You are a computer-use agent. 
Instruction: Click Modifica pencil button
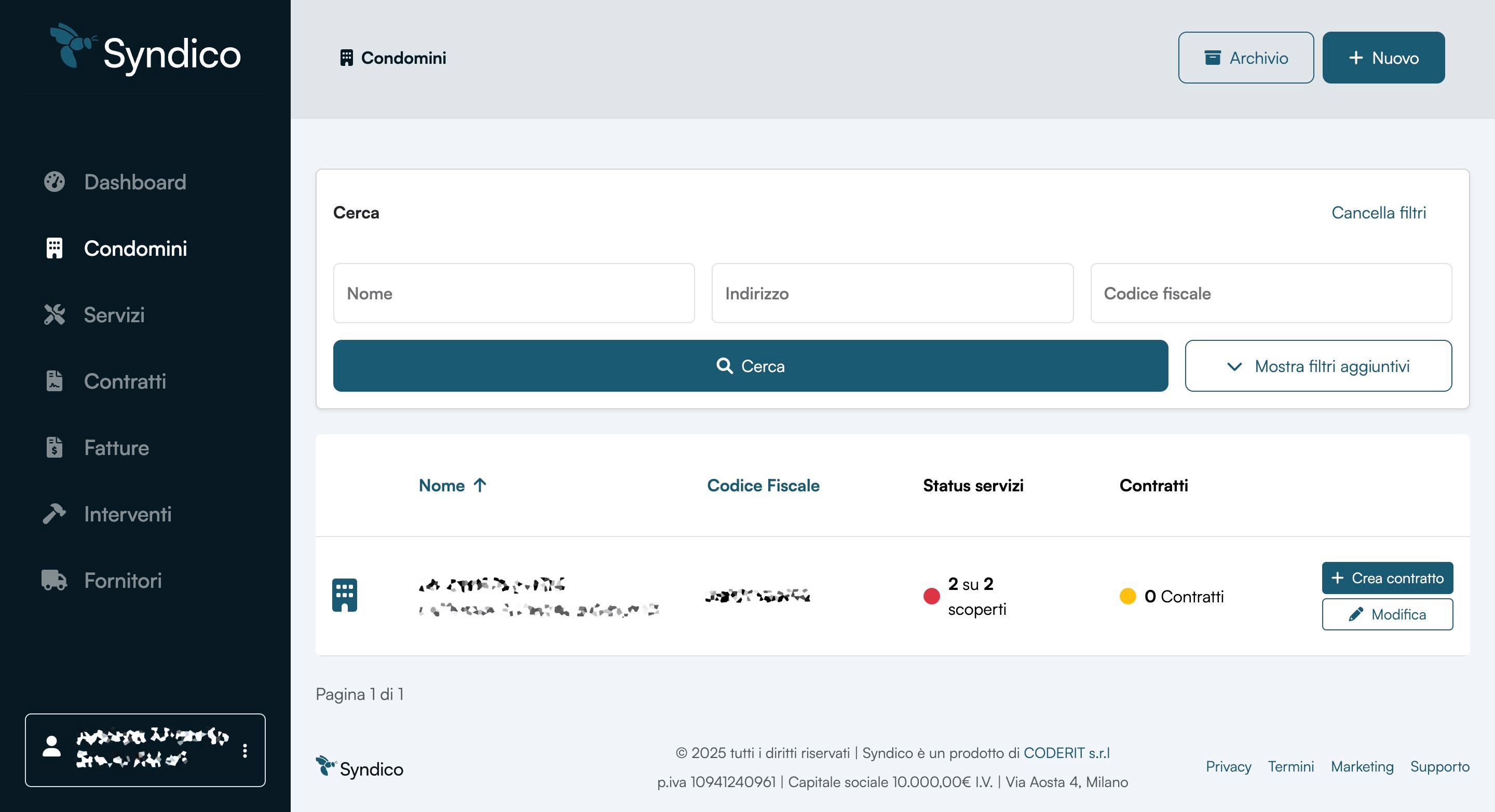[1387, 614]
